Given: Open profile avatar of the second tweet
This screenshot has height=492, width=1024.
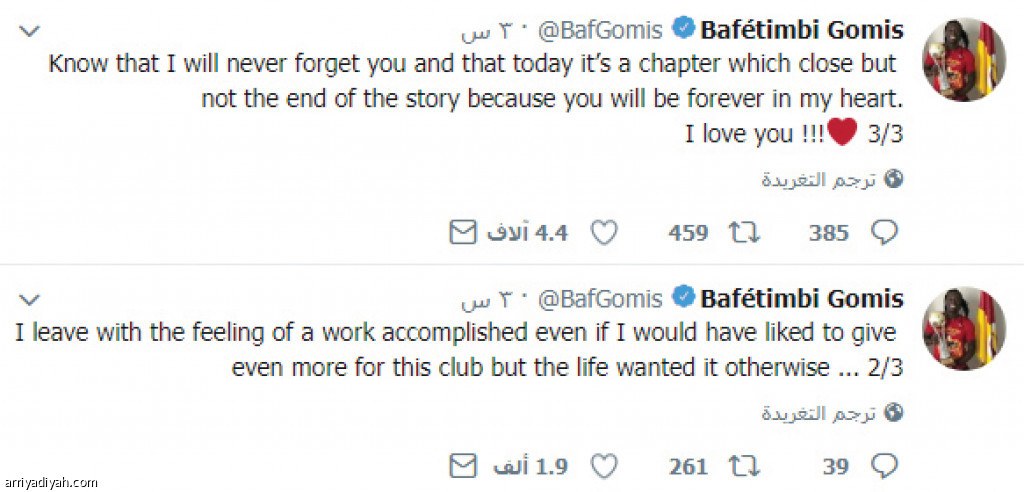Looking at the screenshot, I should click(x=963, y=327).
